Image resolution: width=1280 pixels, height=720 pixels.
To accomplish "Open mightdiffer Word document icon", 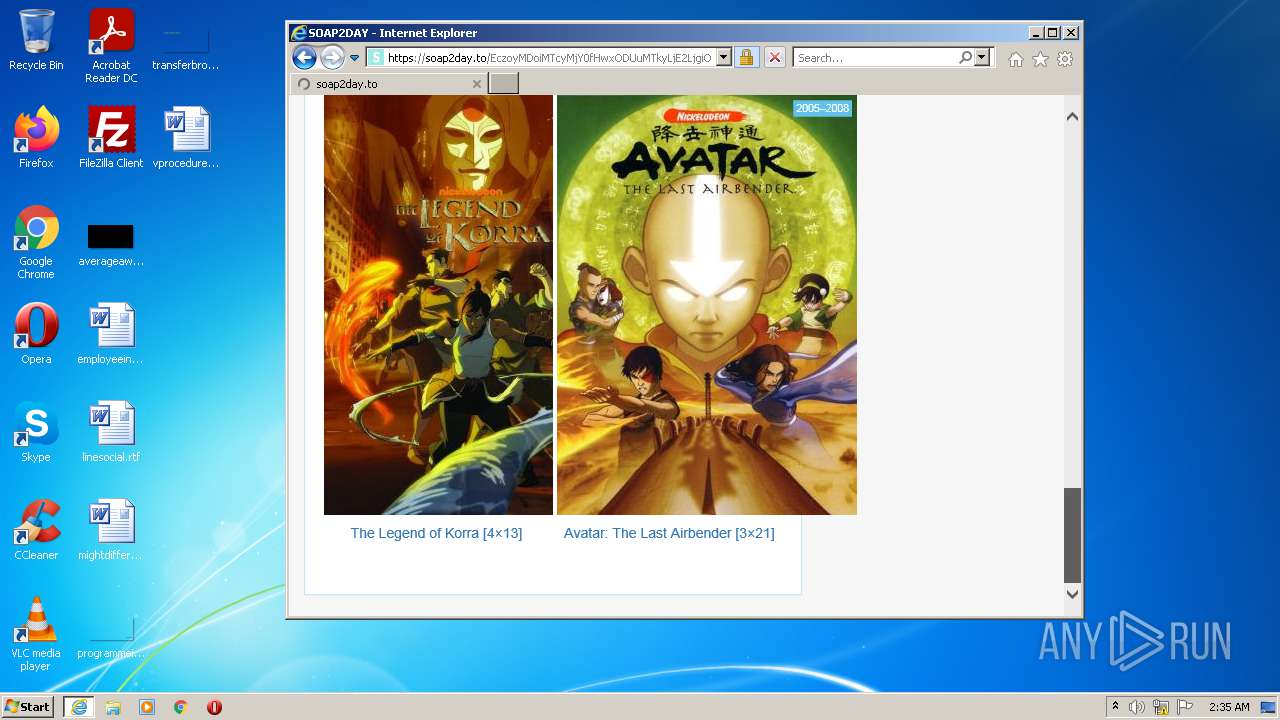I will 111,530.
